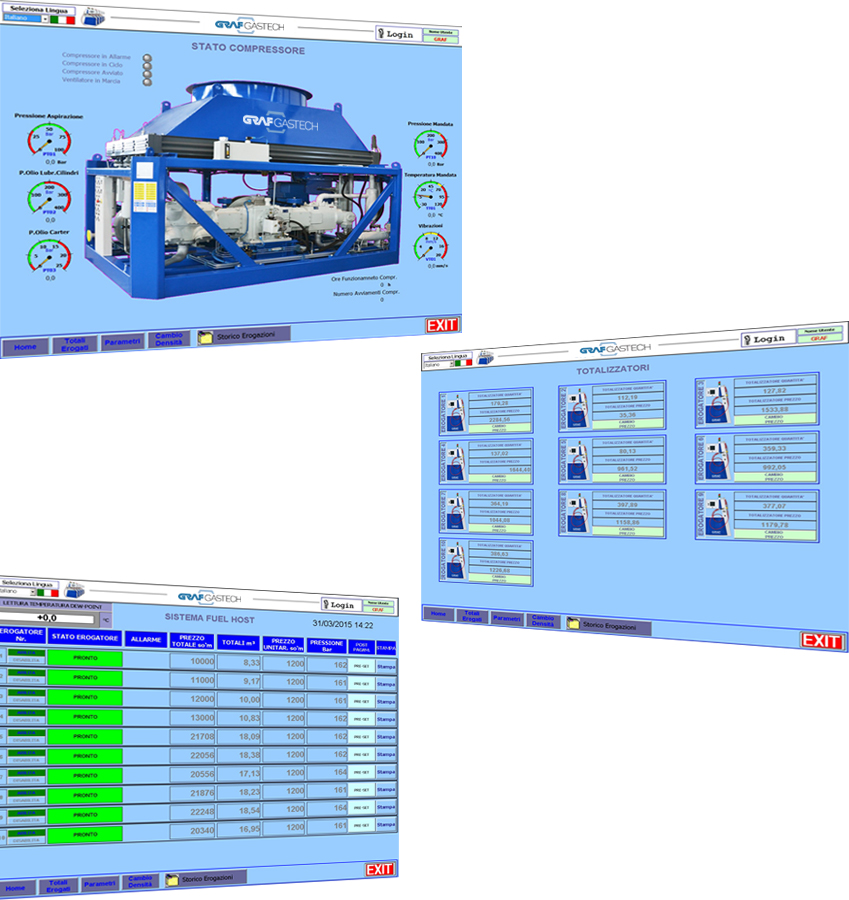The image size is (849, 900).
Task: Click Login in Stato Compressore screen
Action: pos(399,34)
